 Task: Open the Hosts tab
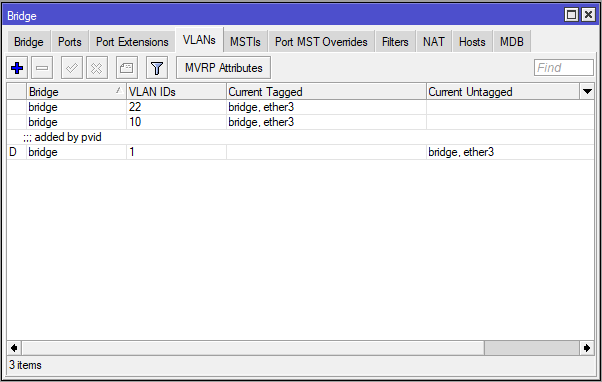point(472,41)
